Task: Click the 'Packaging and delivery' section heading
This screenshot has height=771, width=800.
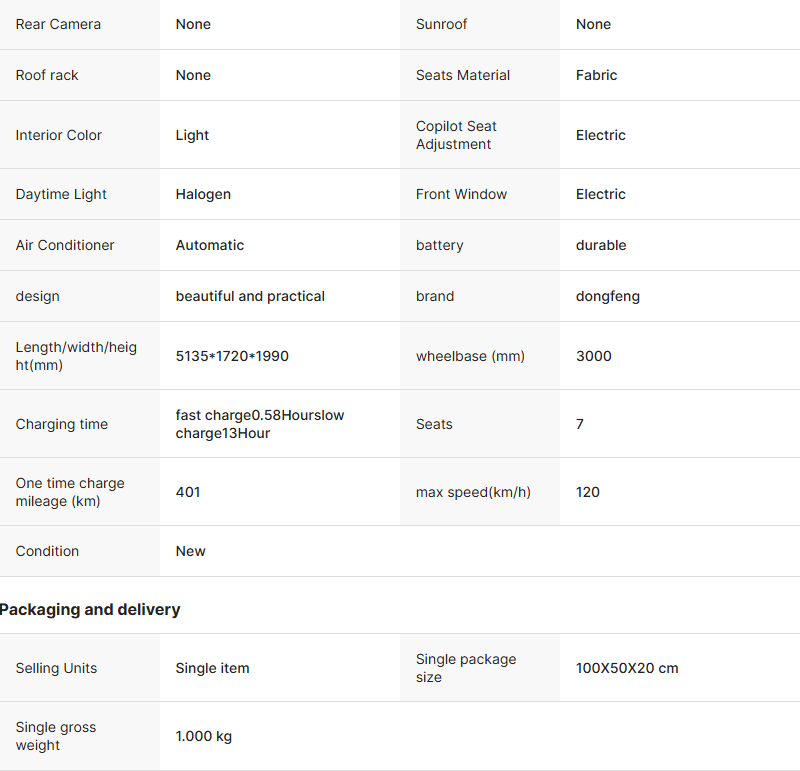Action: point(90,609)
